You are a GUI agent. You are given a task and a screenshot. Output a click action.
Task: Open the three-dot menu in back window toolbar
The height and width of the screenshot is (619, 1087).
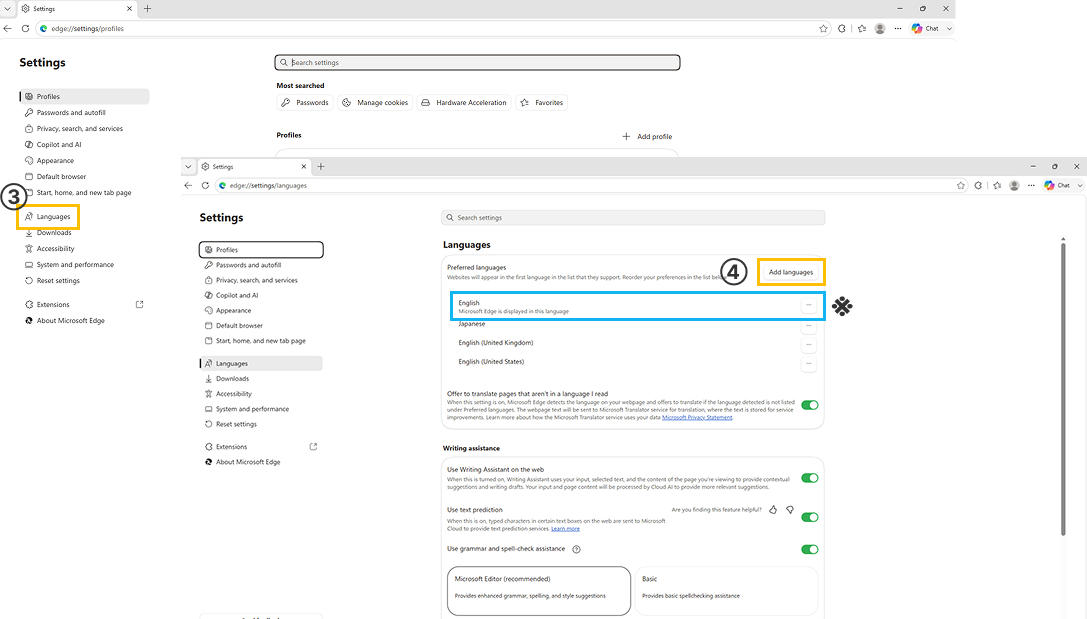898,28
